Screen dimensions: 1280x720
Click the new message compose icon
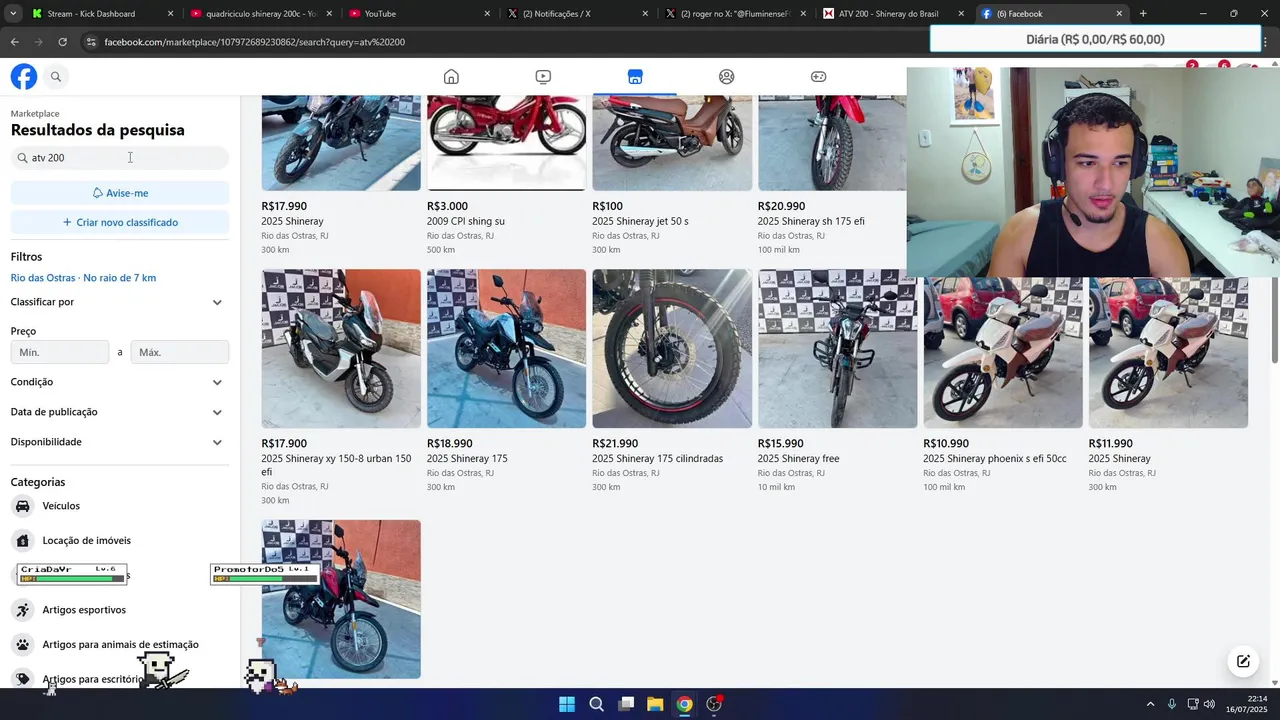[x=1243, y=661]
